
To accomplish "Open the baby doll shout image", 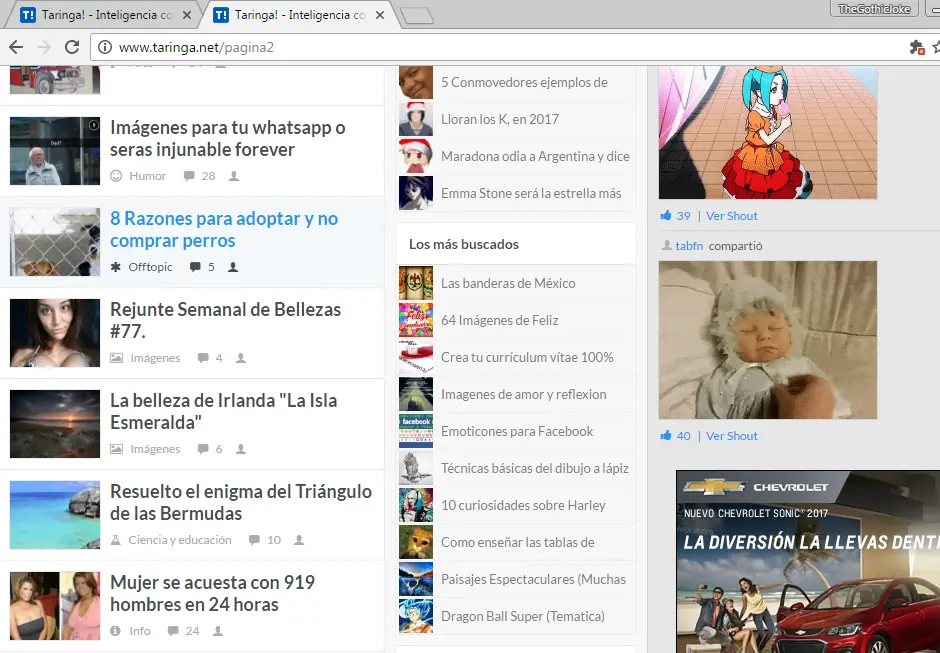I will [768, 340].
